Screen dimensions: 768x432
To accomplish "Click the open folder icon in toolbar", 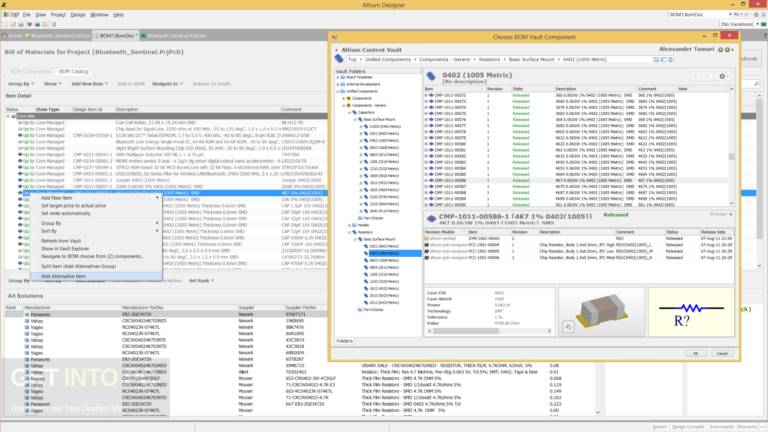I will 14,24.
